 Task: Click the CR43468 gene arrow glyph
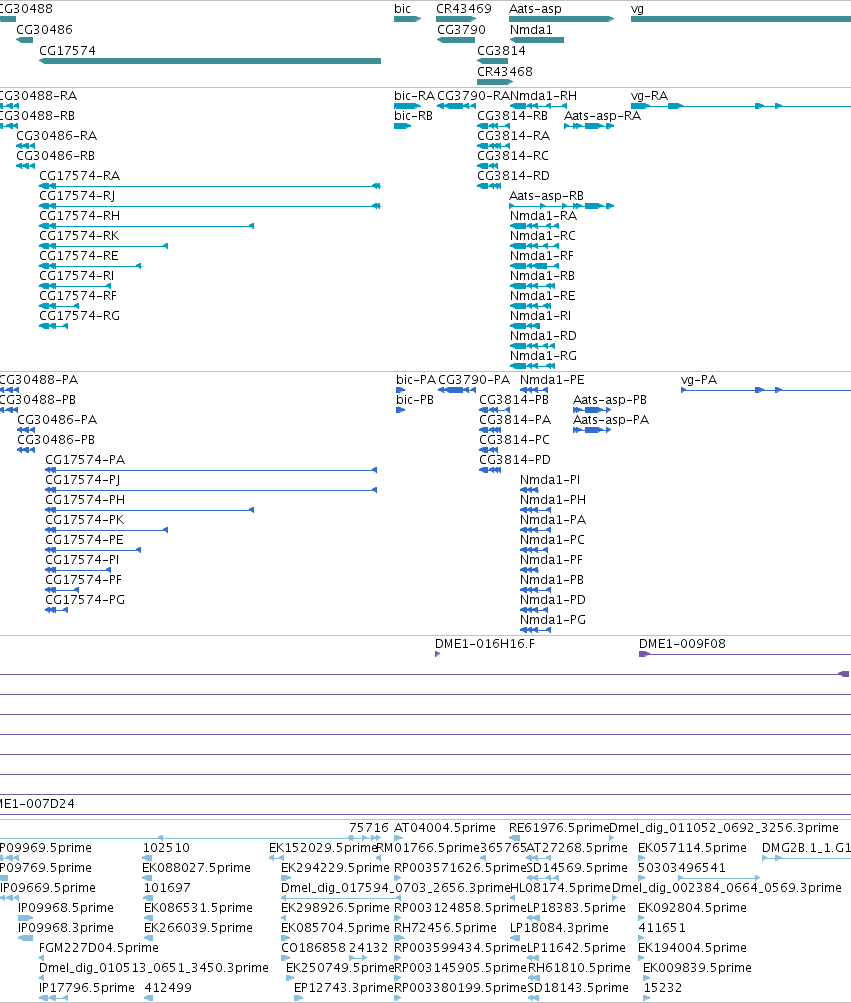(x=495, y=82)
